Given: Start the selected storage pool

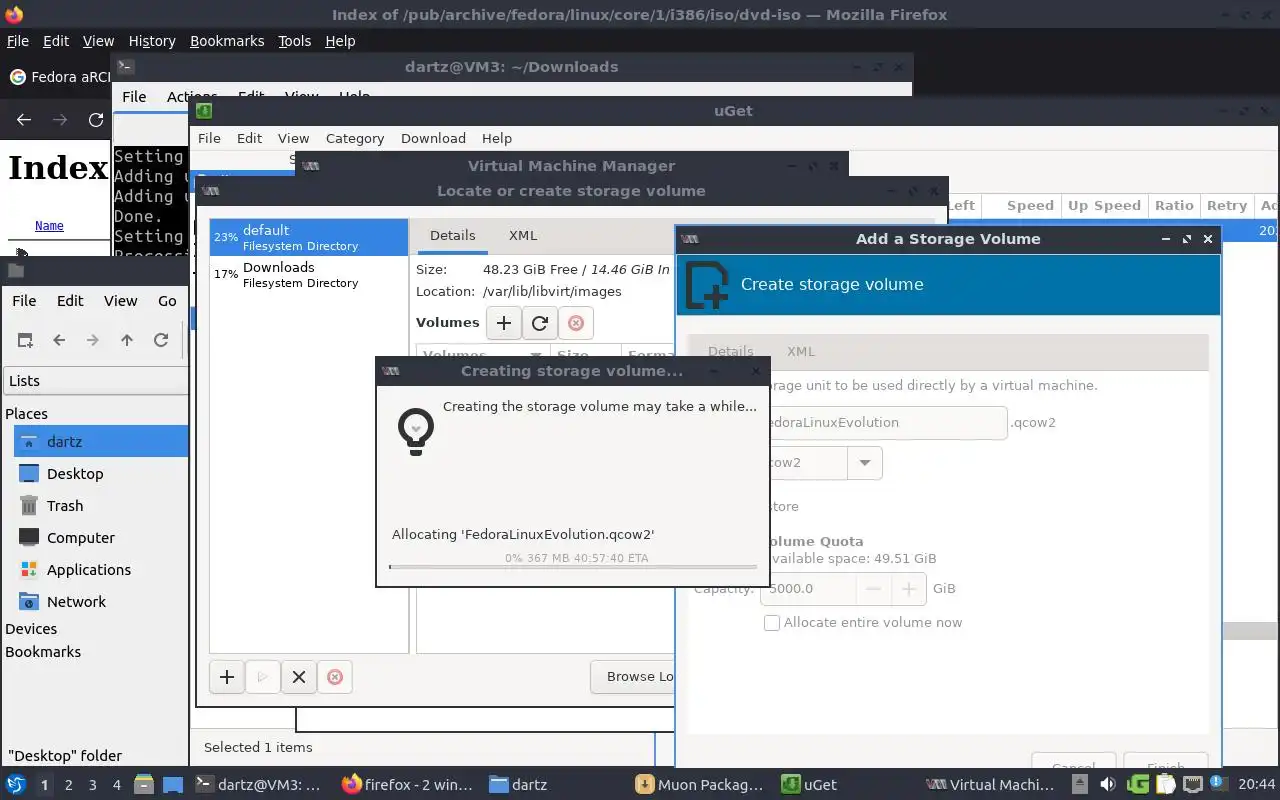Looking at the screenshot, I should point(263,677).
